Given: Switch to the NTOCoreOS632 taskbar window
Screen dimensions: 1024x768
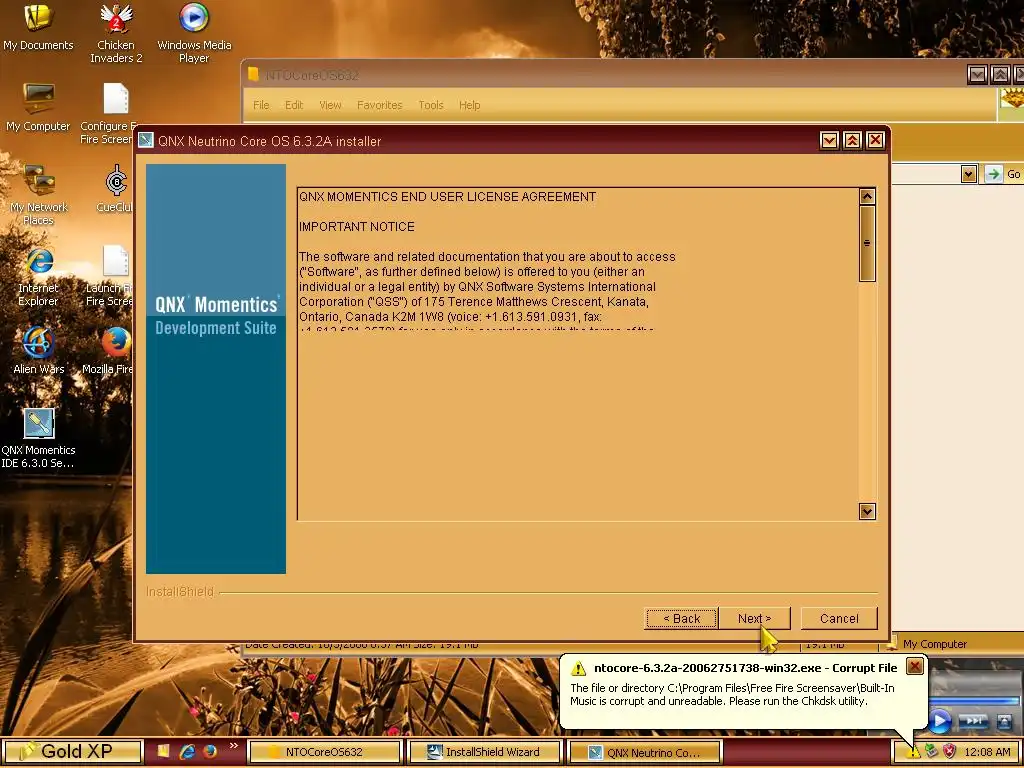Looking at the screenshot, I should (325, 752).
